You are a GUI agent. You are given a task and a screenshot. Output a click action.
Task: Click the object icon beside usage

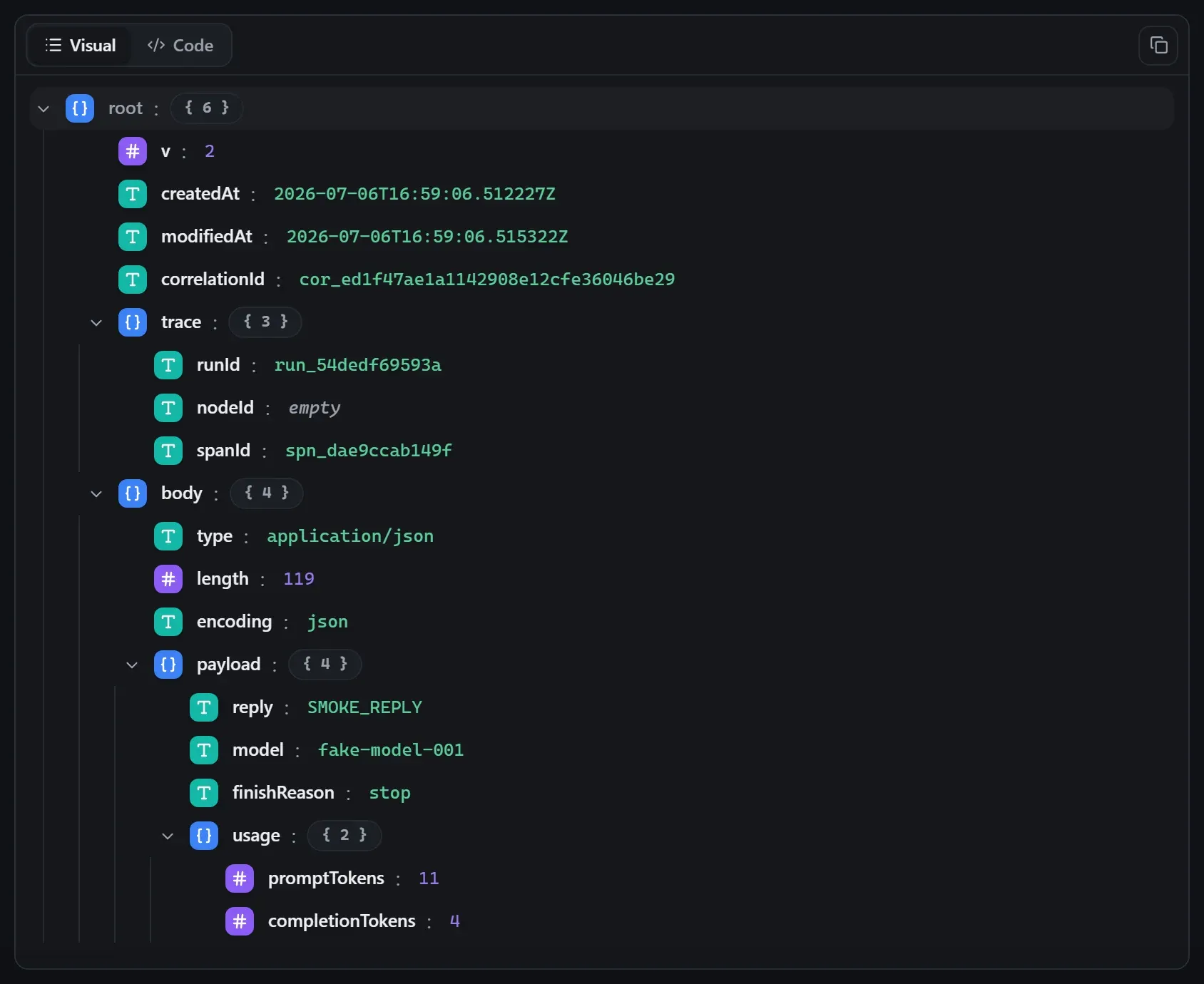point(204,836)
